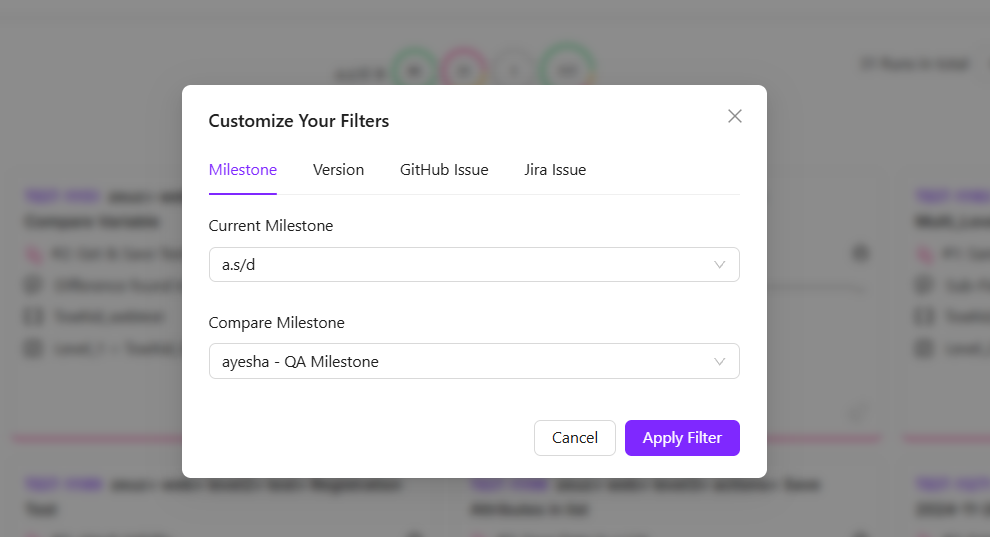
Task: Open the GitHub Issue tab
Action: click(444, 170)
